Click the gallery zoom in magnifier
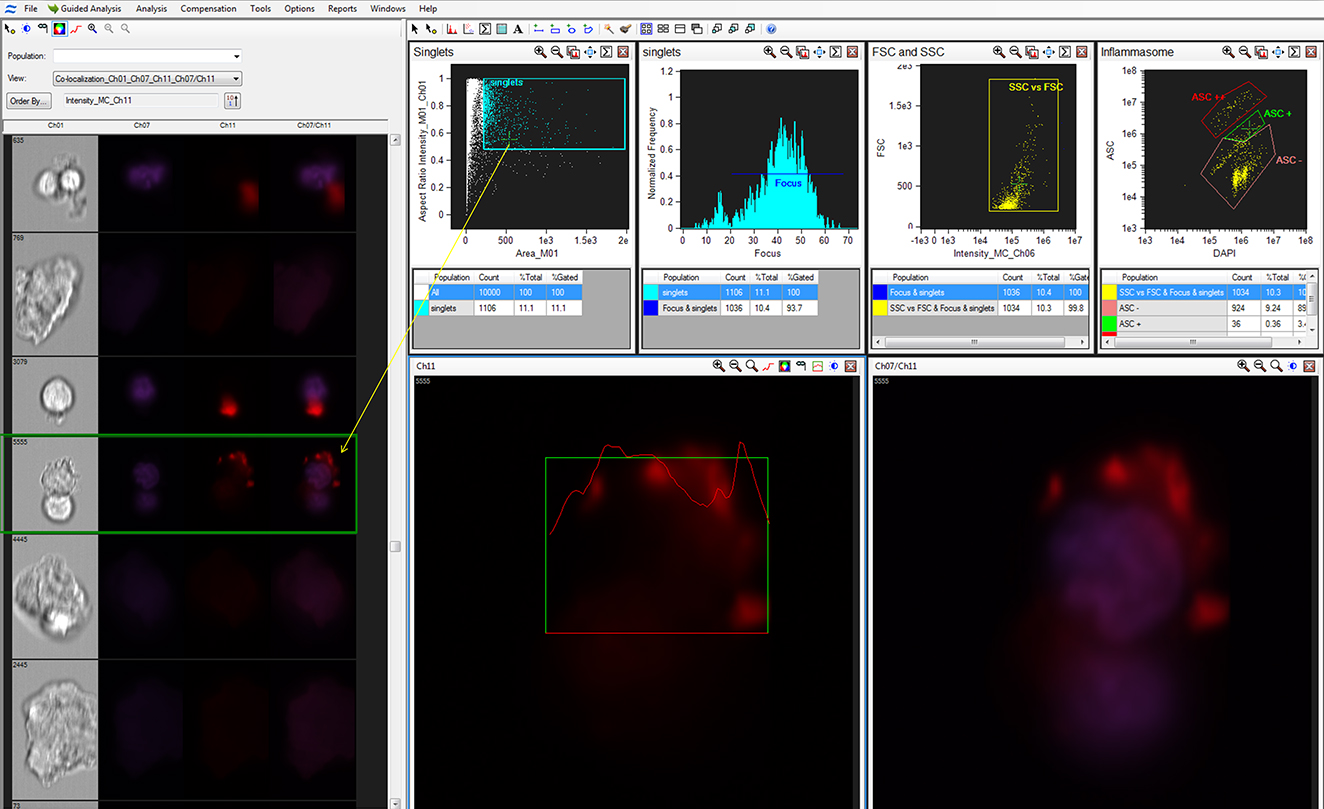This screenshot has width=1324, height=809. click(92, 28)
